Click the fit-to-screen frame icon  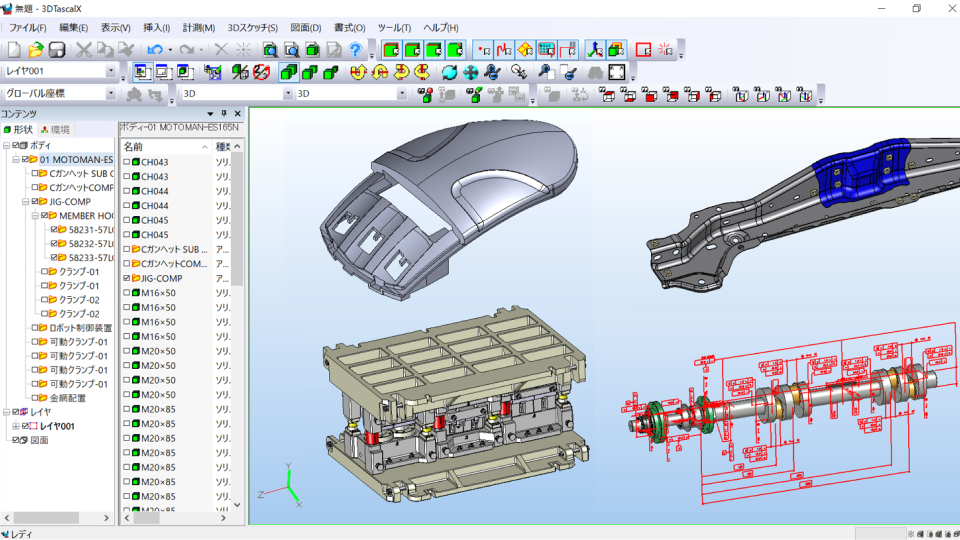point(617,72)
